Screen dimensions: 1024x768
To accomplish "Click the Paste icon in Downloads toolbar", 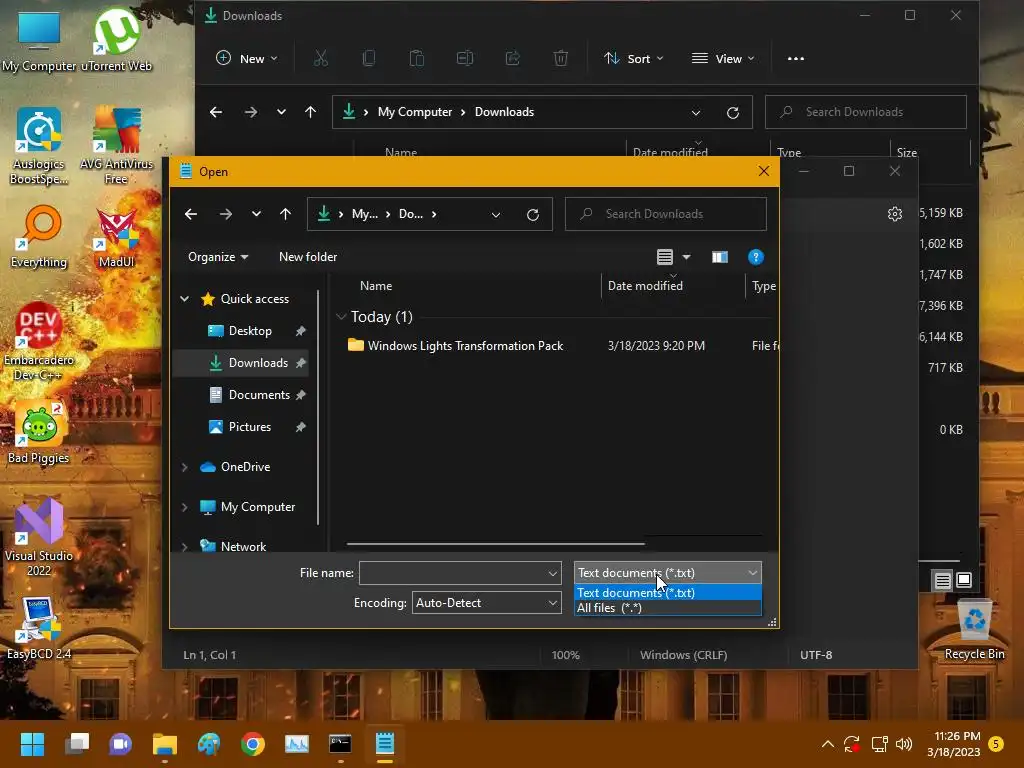I will 417,59.
